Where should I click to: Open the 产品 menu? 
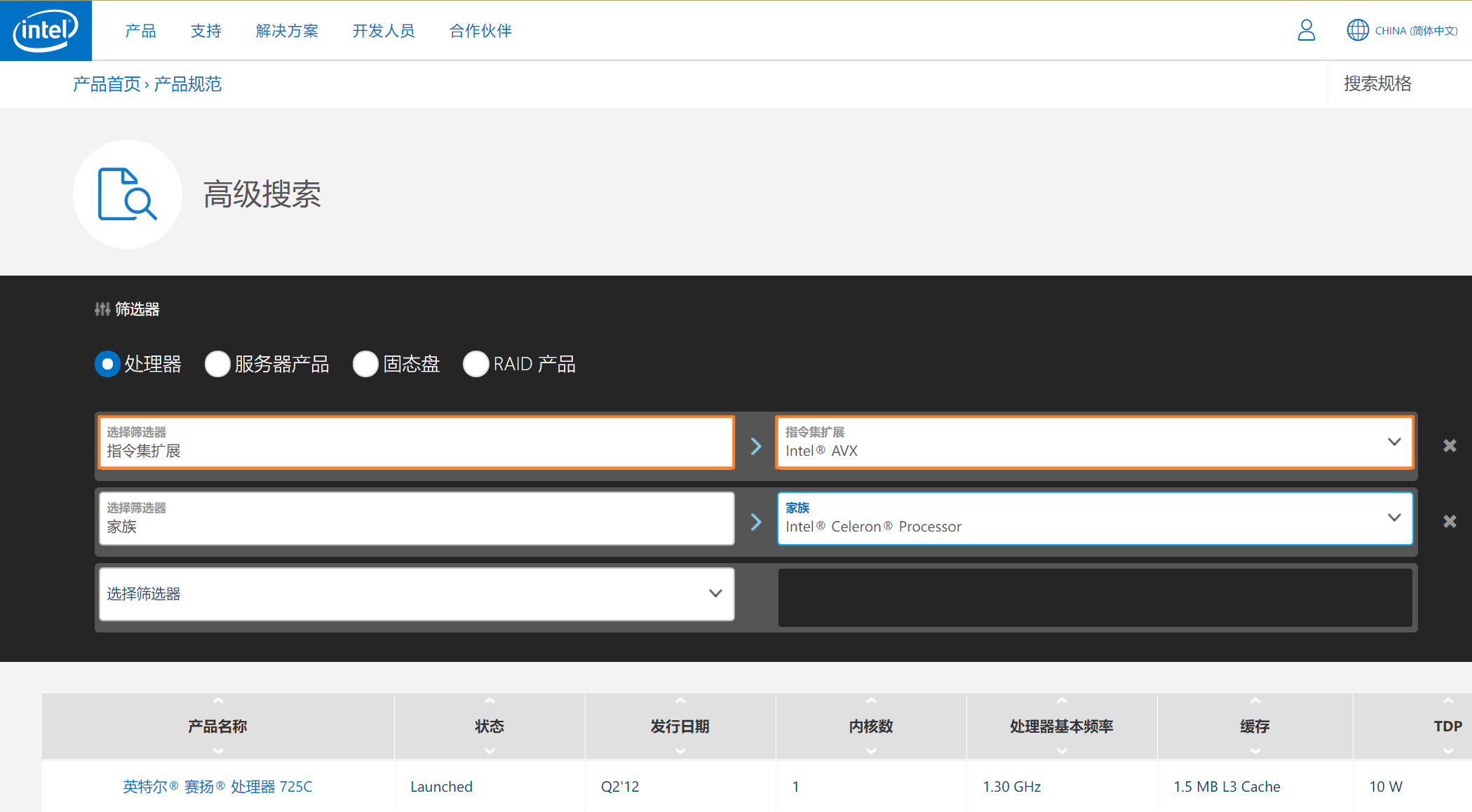pyautogui.click(x=140, y=31)
